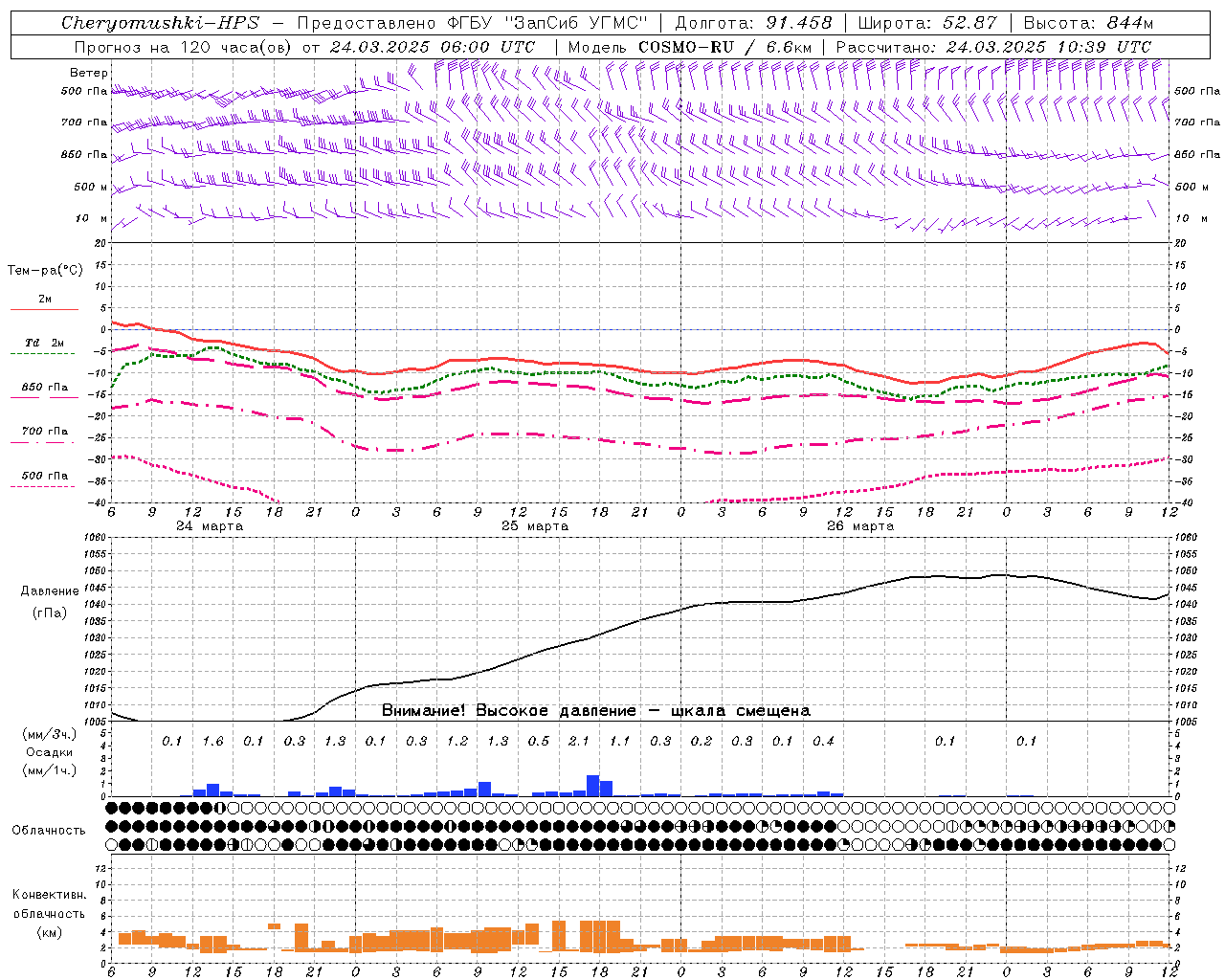Screen dimensions: 1225x980
Task: Click the Конвективн. облачность label
Action: click(49, 904)
